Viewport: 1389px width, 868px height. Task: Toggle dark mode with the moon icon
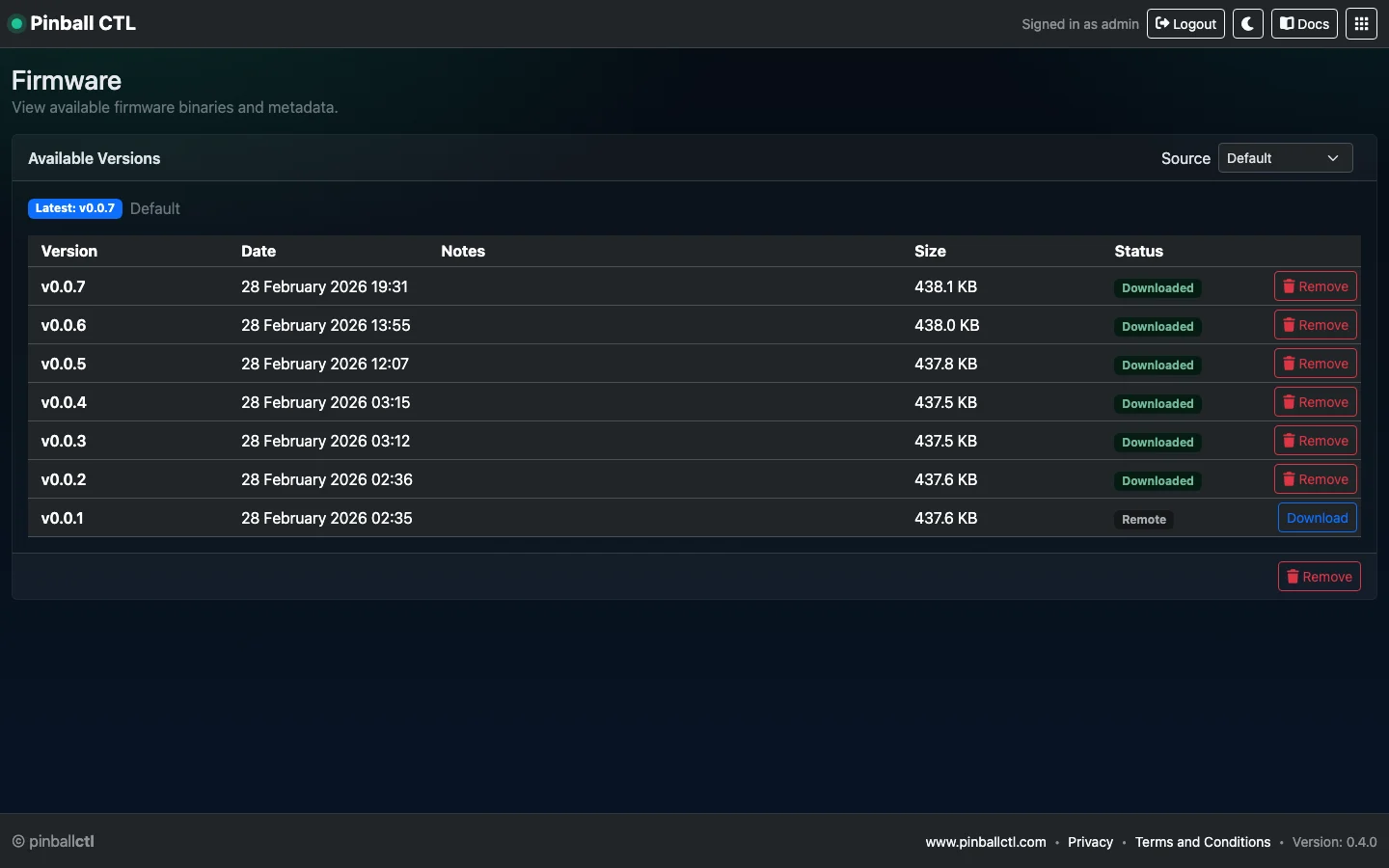click(1247, 24)
